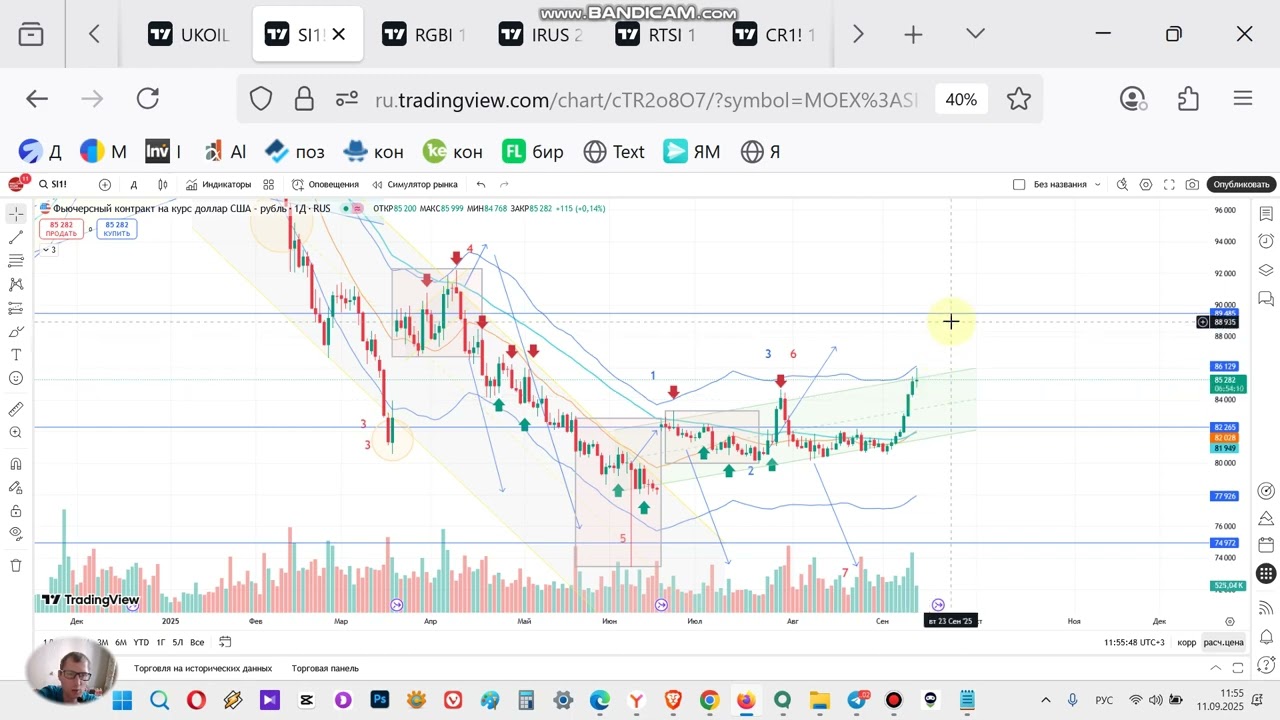Undo last chart action
This screenshot has width=1280, height=720.
coord(481,184)
